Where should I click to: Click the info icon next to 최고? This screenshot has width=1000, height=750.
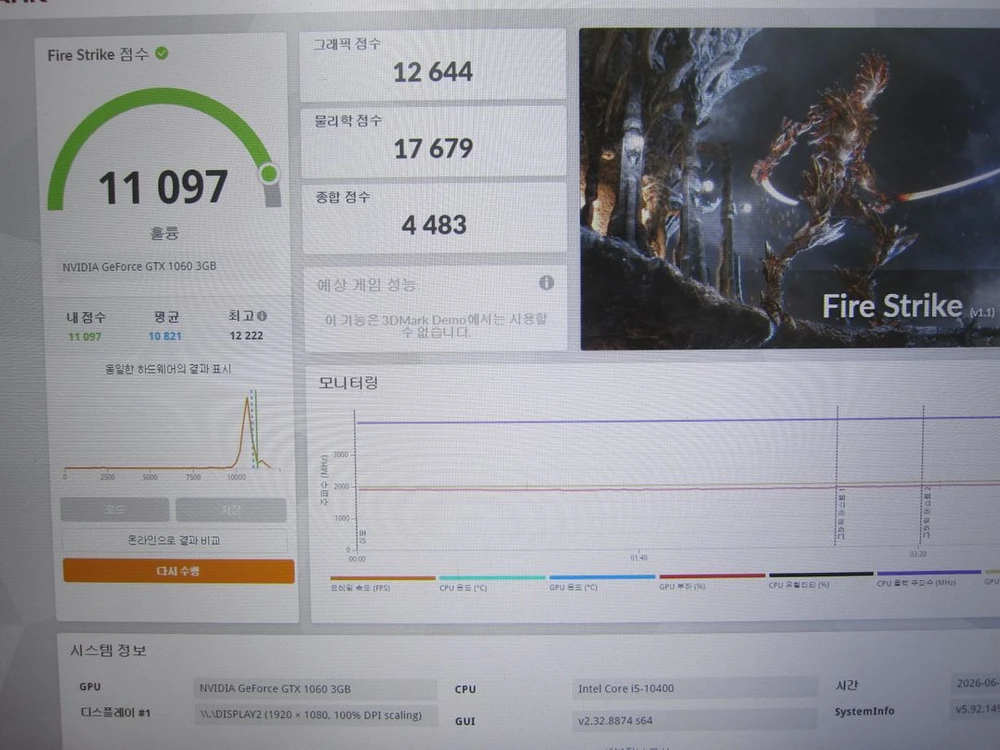pyautogui.click(x=262, y=316)
